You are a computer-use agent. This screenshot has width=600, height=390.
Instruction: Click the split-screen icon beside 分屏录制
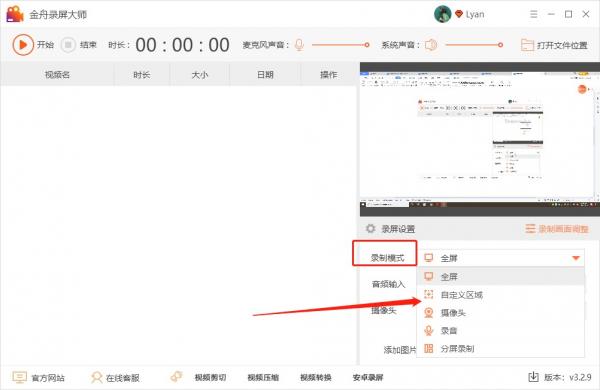(x=429, y=348)
